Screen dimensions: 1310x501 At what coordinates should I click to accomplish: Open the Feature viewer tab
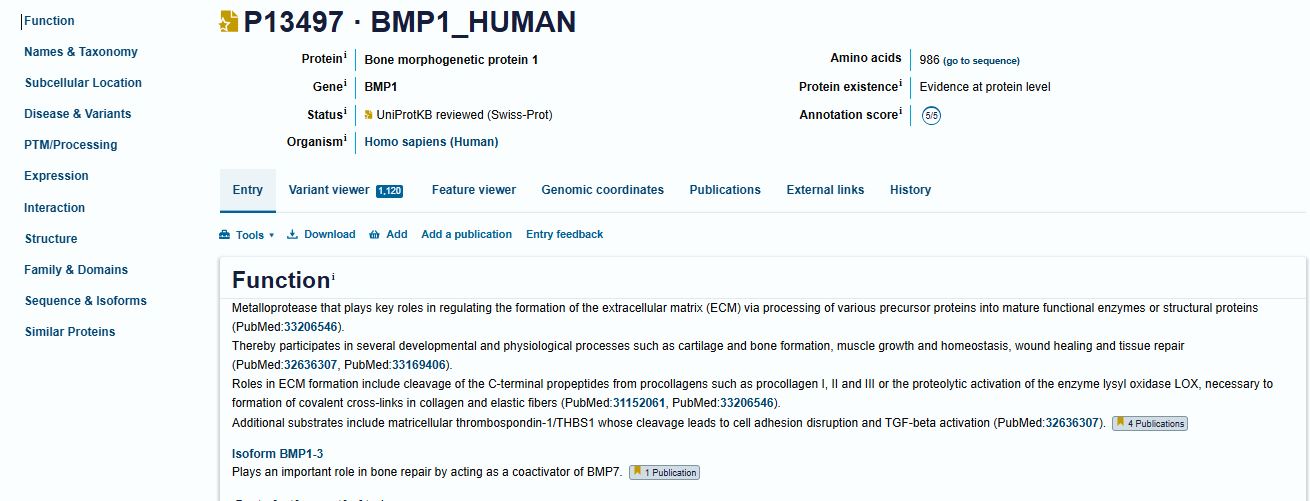pos(474,190)
